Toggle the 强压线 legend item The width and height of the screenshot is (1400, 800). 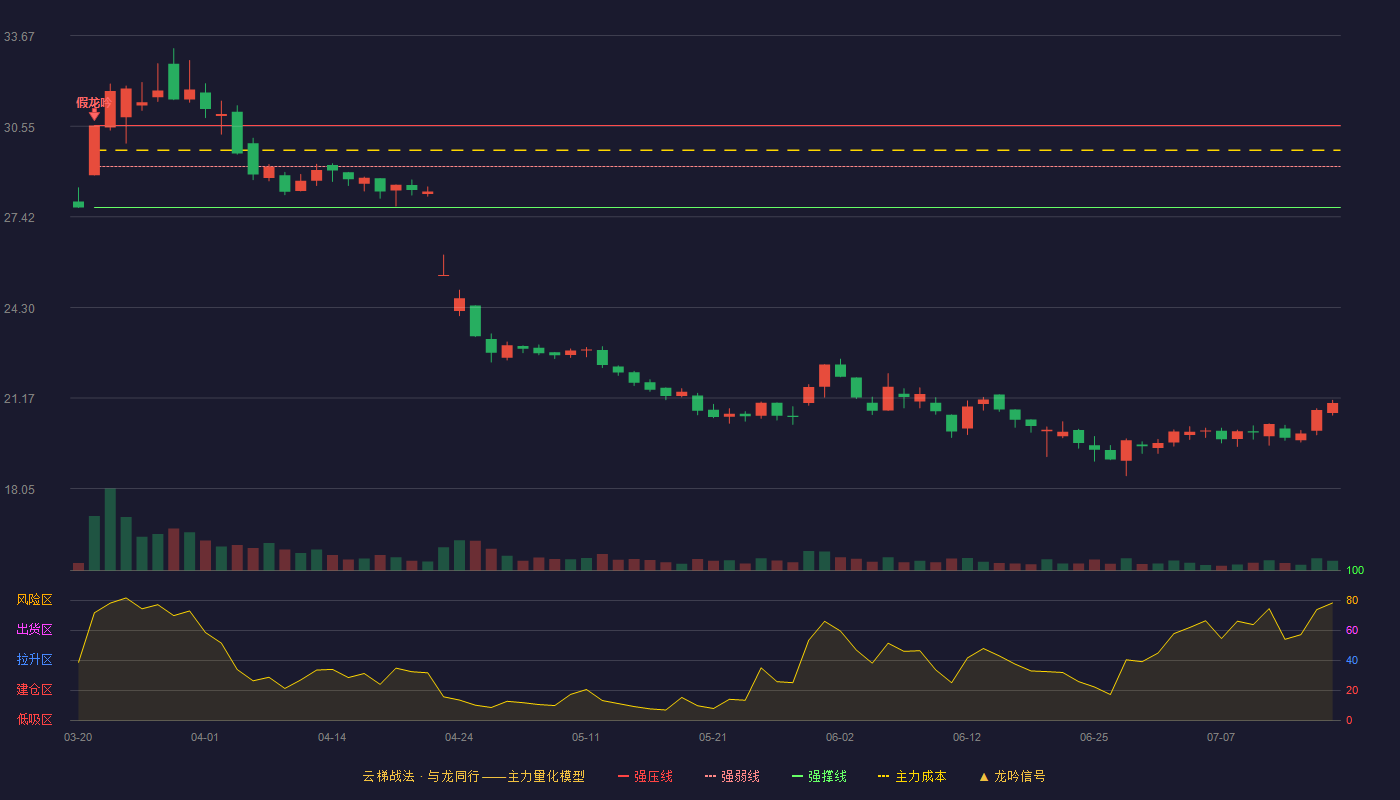pyautogui.click(x=645, y=776)
